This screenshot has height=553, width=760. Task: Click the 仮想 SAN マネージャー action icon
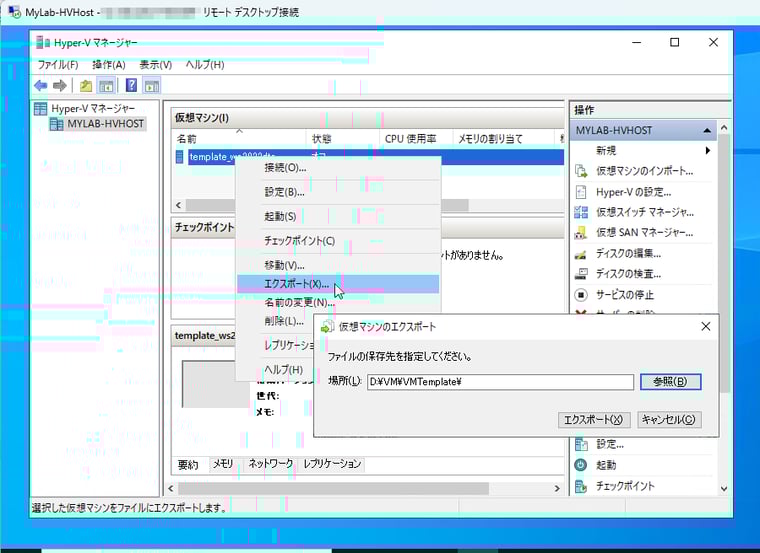coord(581,233)
